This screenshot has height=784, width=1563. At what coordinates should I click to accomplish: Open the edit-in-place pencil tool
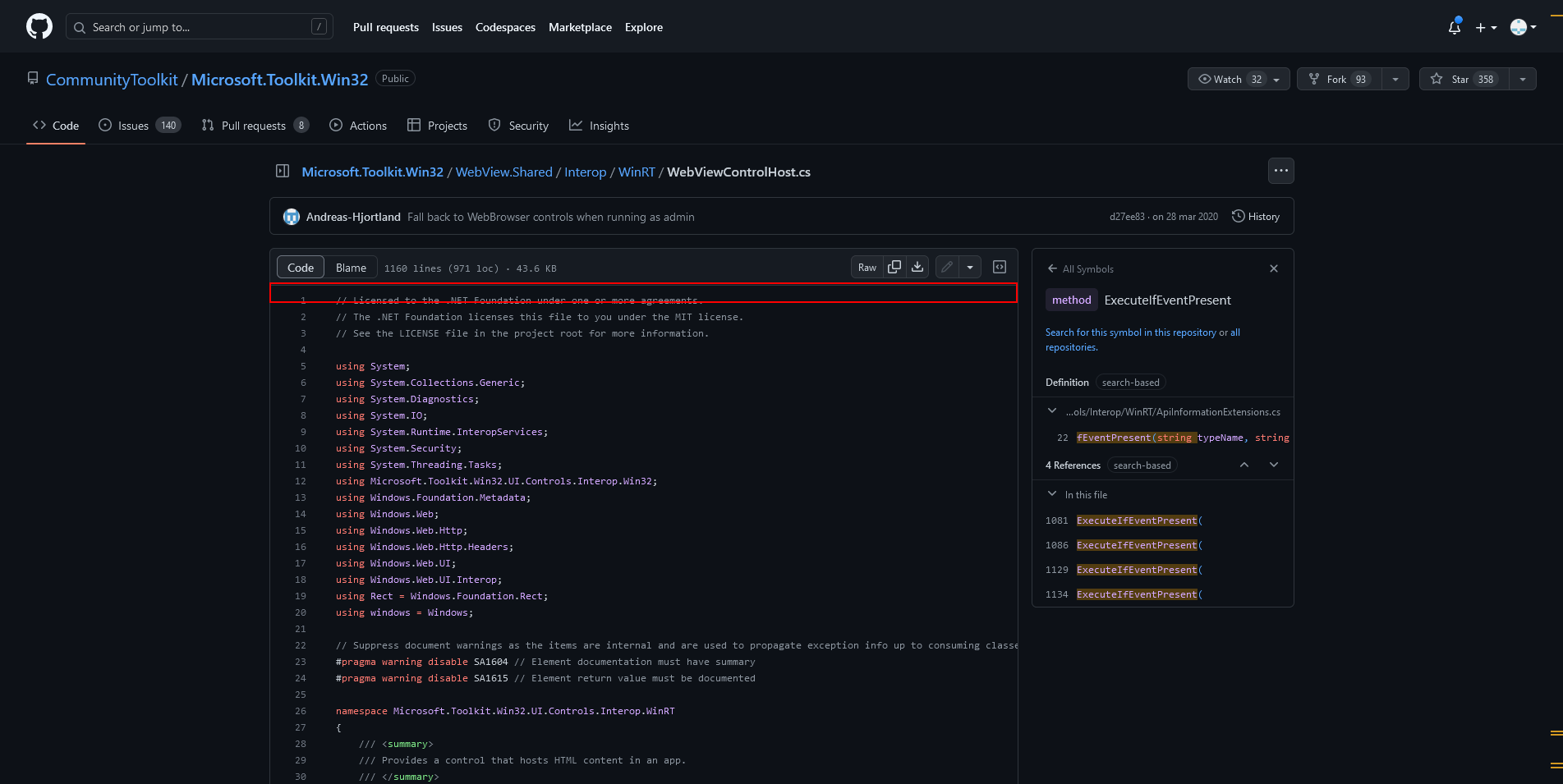pos(946,267)
